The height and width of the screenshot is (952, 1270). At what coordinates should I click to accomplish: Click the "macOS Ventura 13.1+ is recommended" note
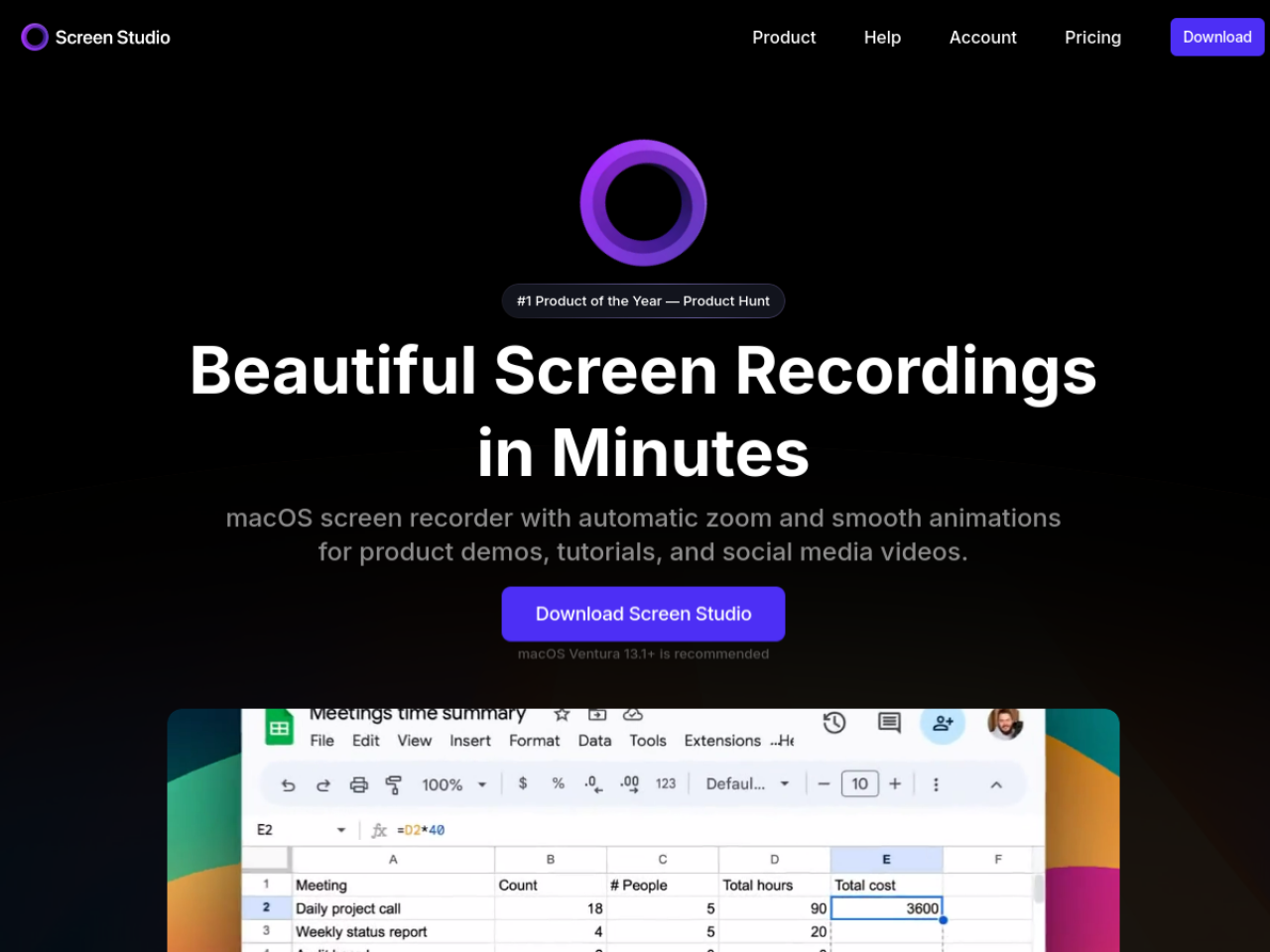(x=643, y=654)
